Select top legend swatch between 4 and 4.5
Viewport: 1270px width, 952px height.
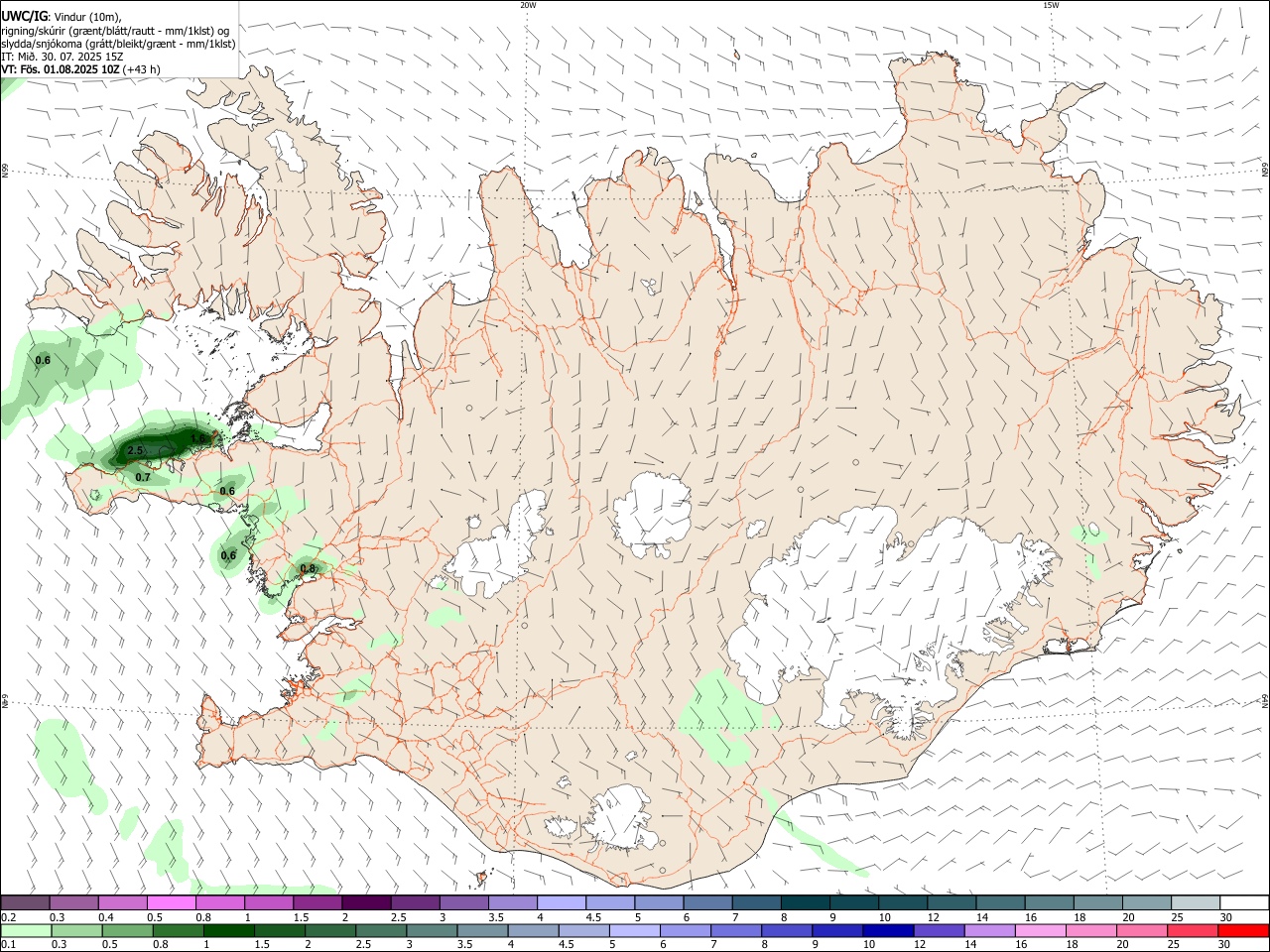[x=561, y=902]
